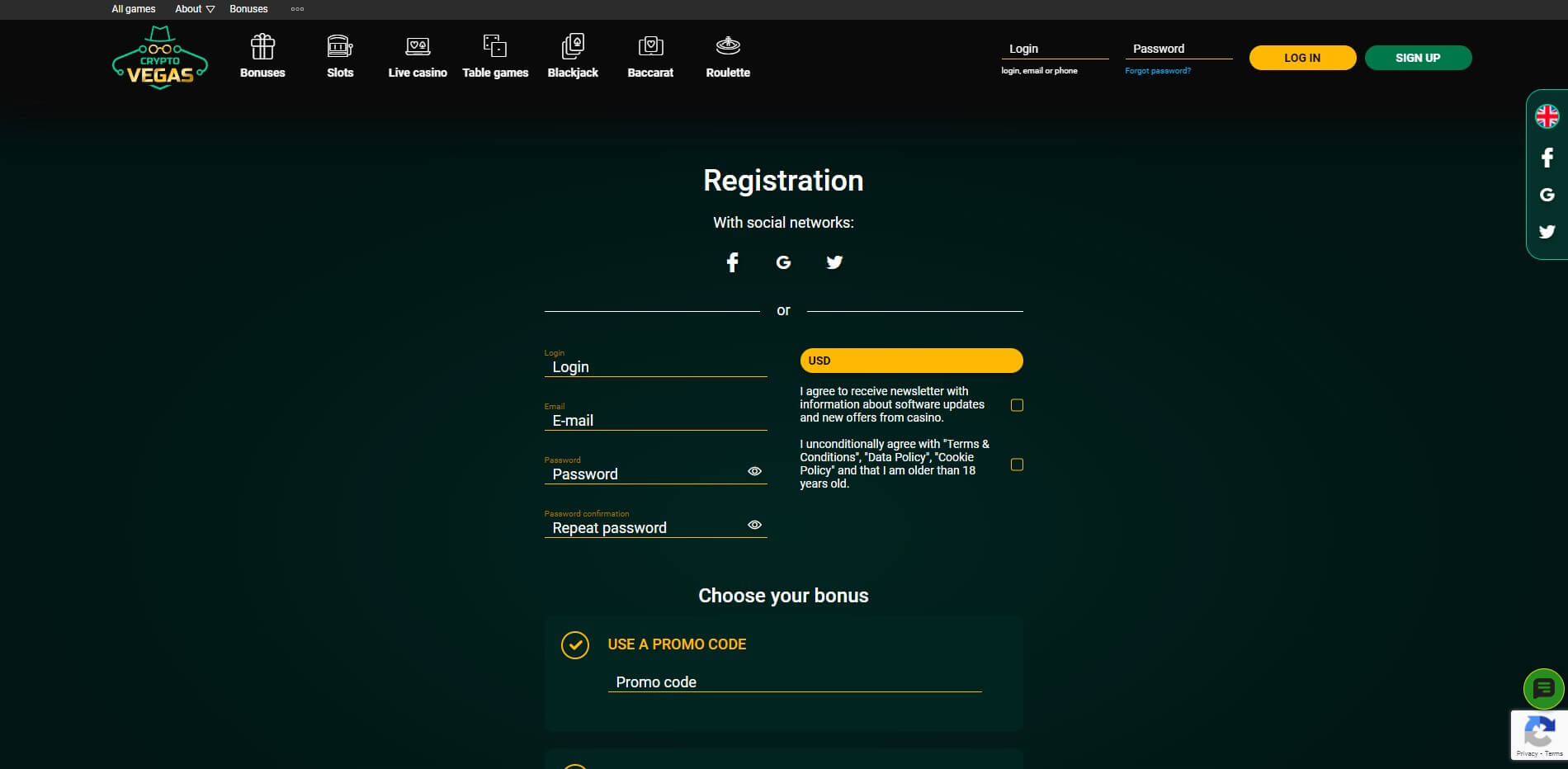
Task: Register with Google in registration form
Action: [783, 262]
